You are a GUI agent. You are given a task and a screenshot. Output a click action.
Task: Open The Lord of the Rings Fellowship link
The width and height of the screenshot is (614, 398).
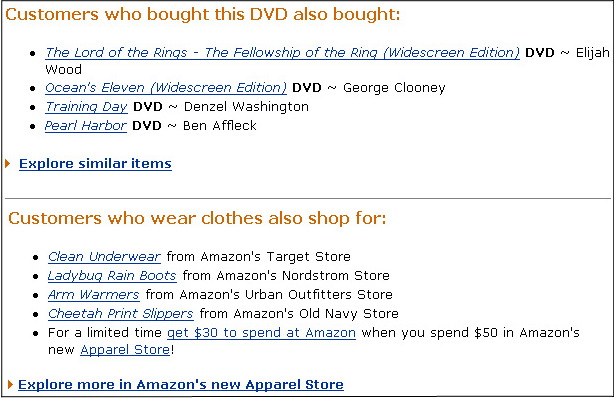[282, 52]
